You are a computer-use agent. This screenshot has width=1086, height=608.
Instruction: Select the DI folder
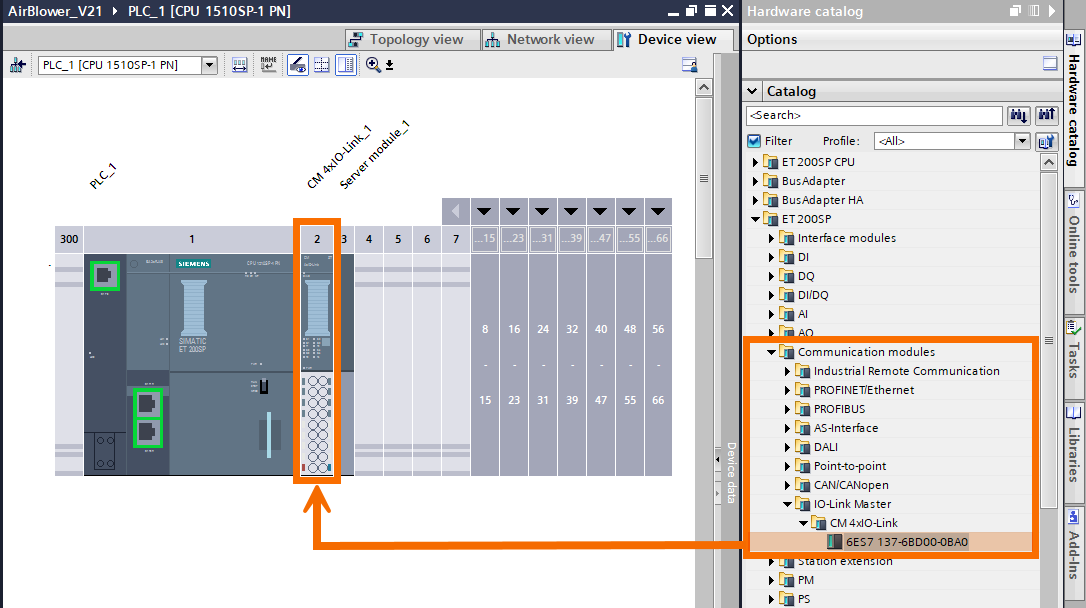pos(803,257)
